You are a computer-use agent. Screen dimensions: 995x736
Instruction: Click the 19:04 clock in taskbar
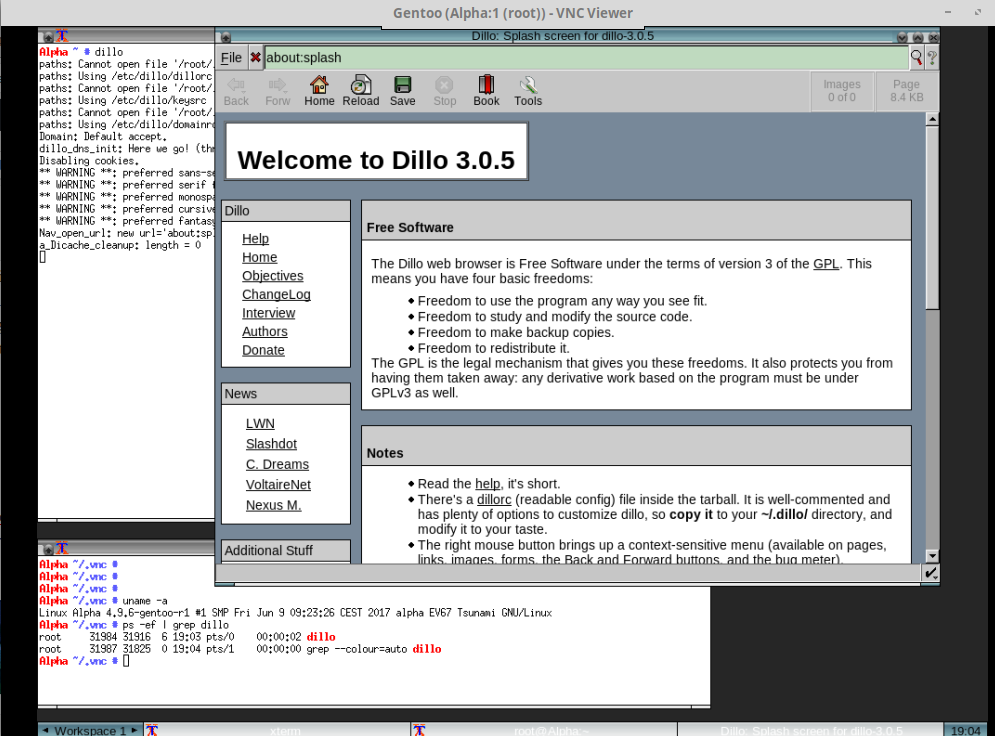click(965, 731)
